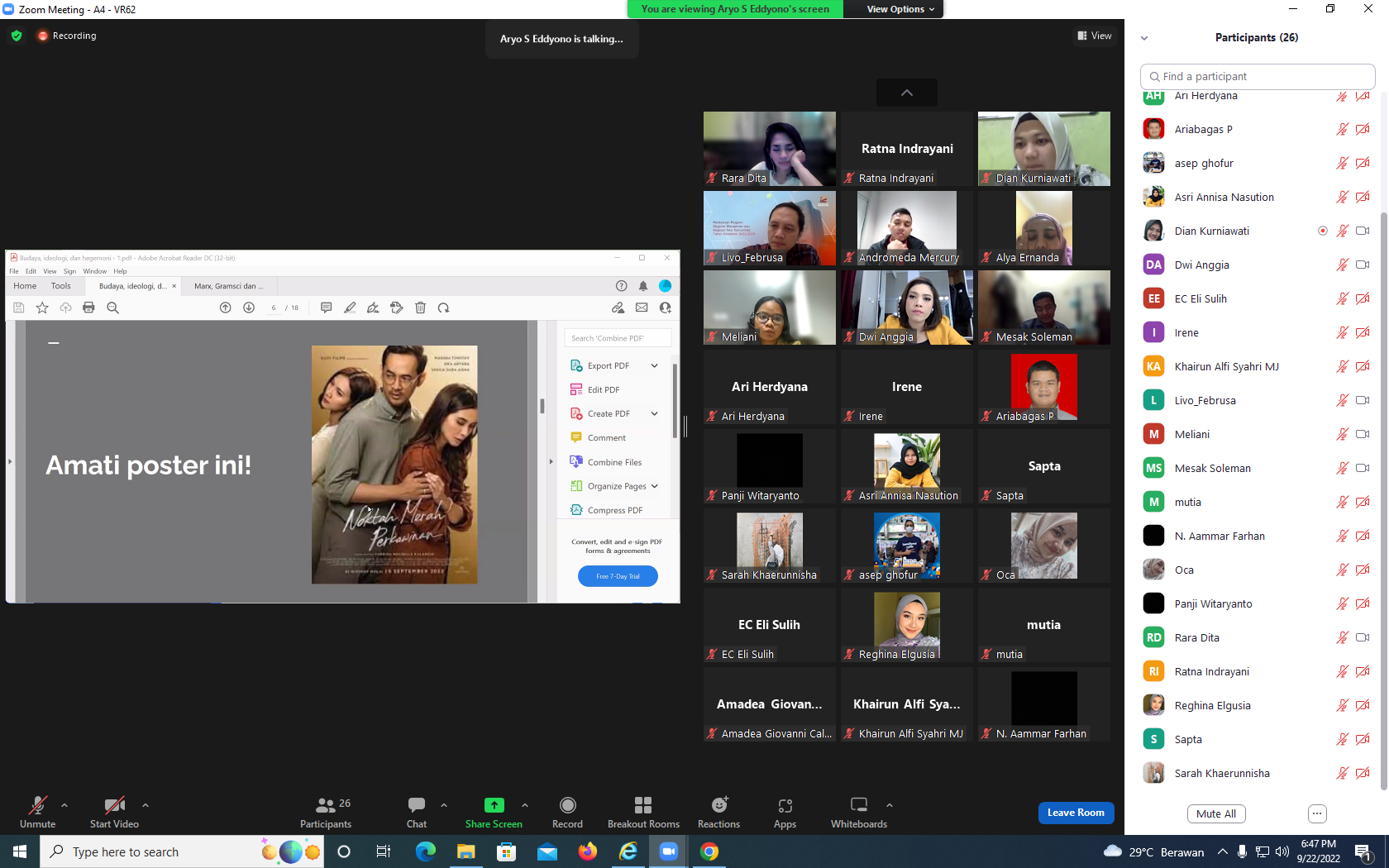Viewport: 1389px width, 868px height.
Task: Start video camera
Action: pyautogui.click(x=114, y=812)
